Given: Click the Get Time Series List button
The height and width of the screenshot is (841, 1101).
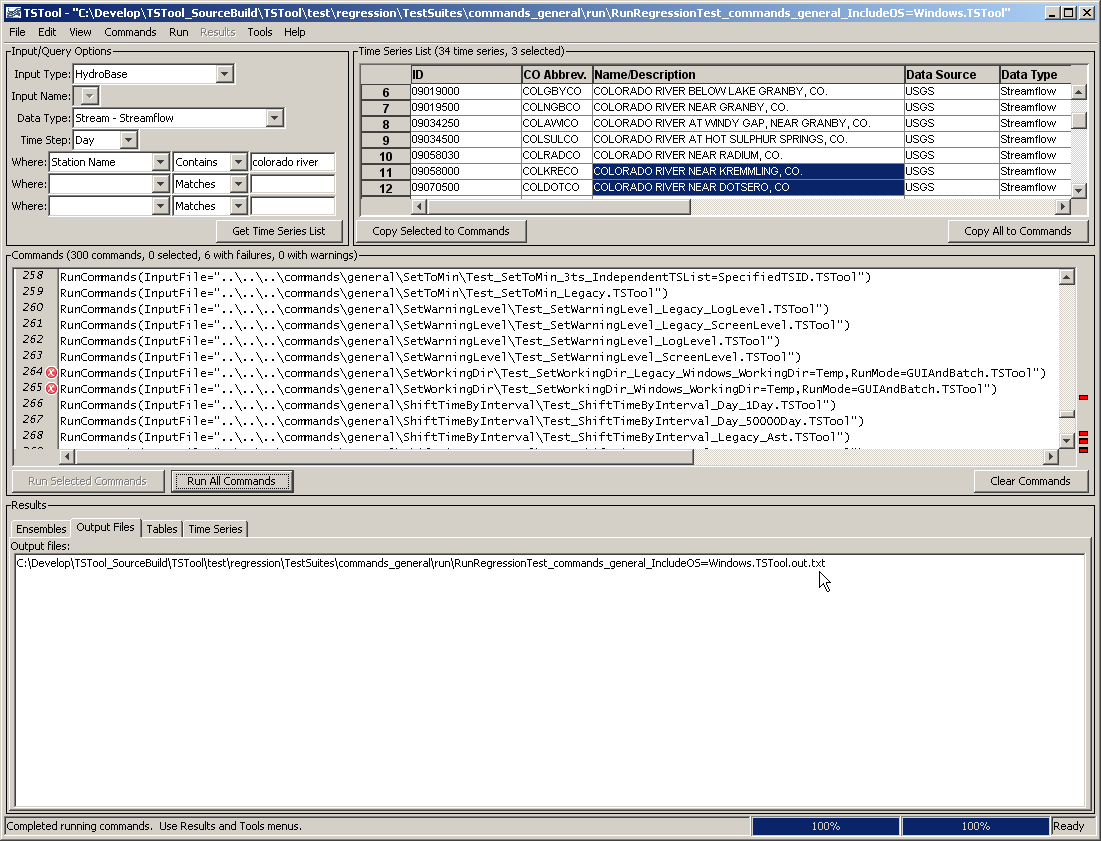Looking at the screenshot, I should click(279, 231).
